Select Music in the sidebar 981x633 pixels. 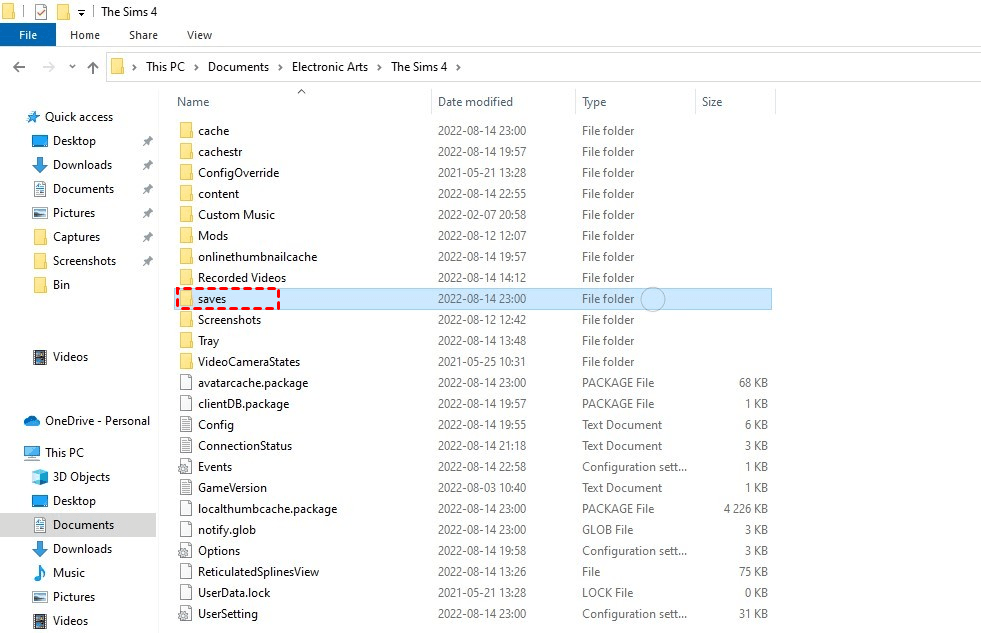(68, 573)
